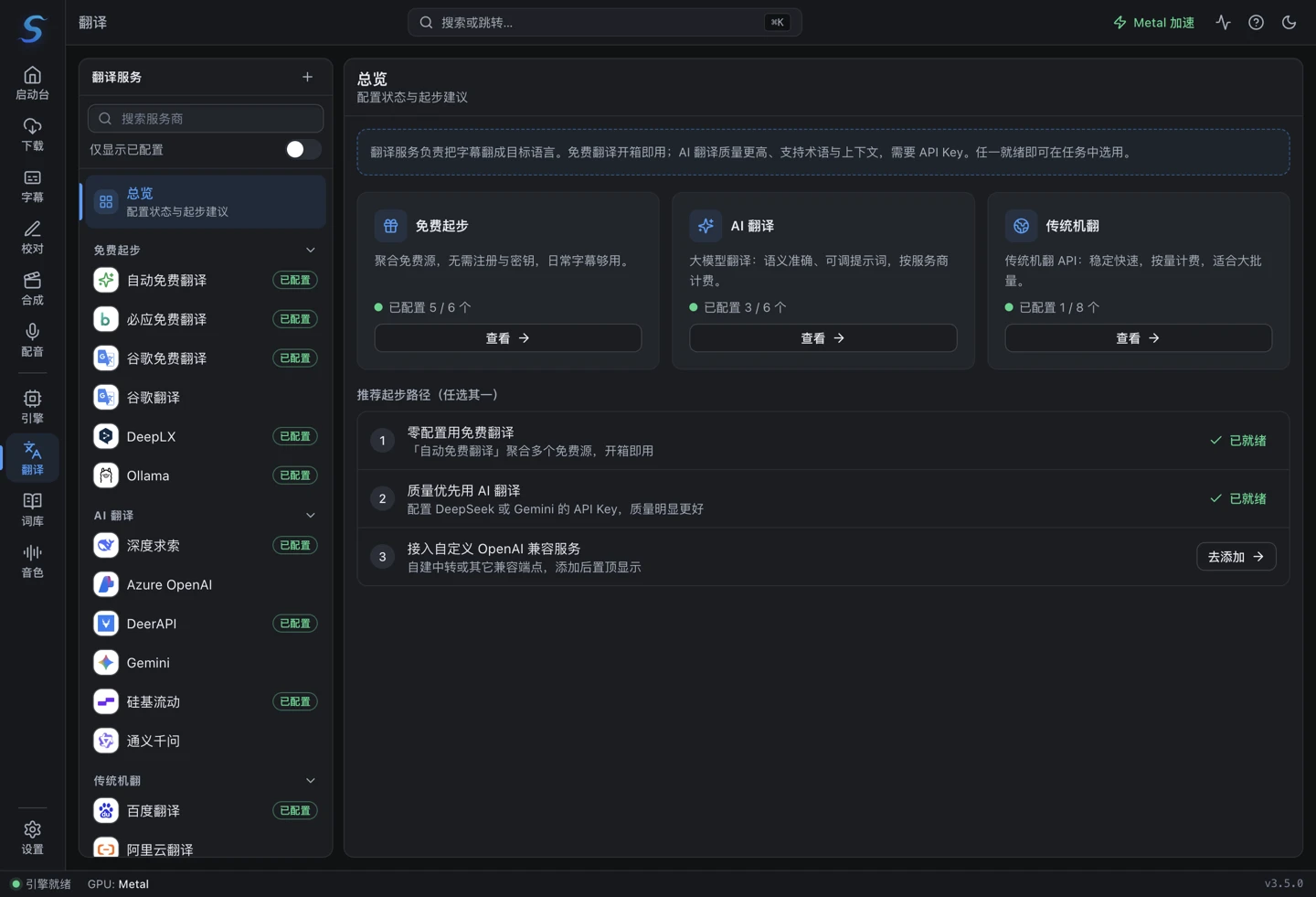The height and width of the screenshot is (897, 1316).
Task: Click the app S logo
Action: (33, 28)
